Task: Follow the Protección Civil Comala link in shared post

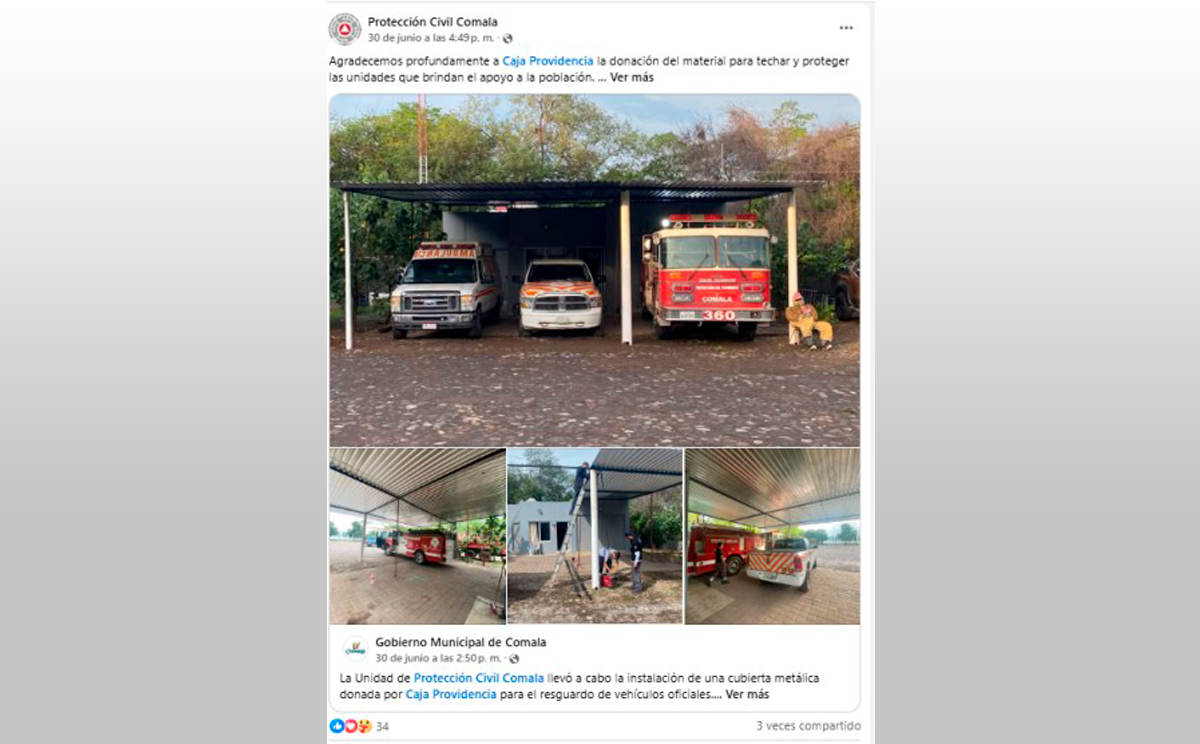Action: [479, 678]
